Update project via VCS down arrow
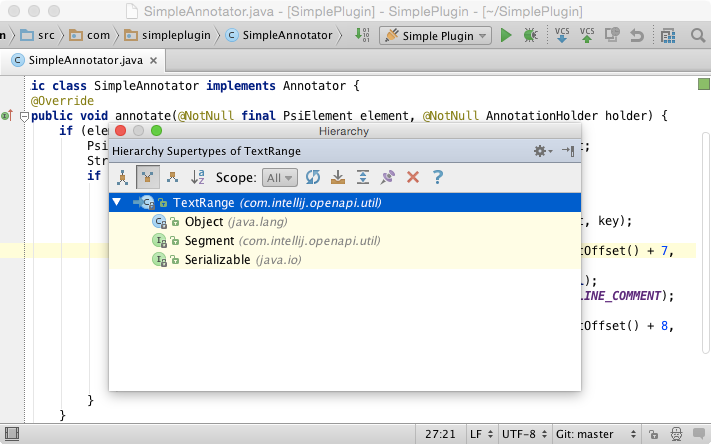 pos(562,35)
